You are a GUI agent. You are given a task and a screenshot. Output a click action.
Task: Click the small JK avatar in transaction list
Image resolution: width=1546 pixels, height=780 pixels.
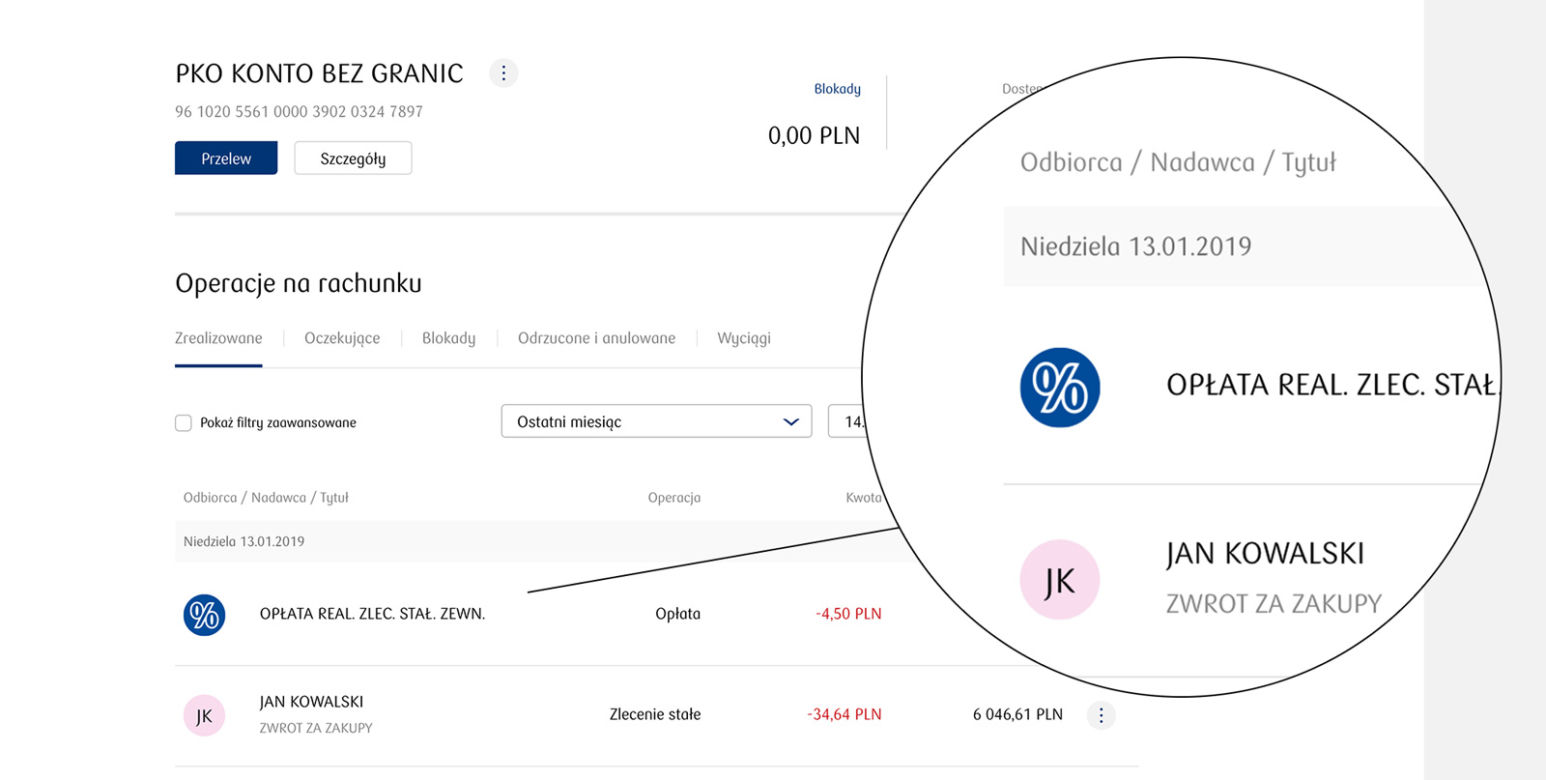[204, 715]
